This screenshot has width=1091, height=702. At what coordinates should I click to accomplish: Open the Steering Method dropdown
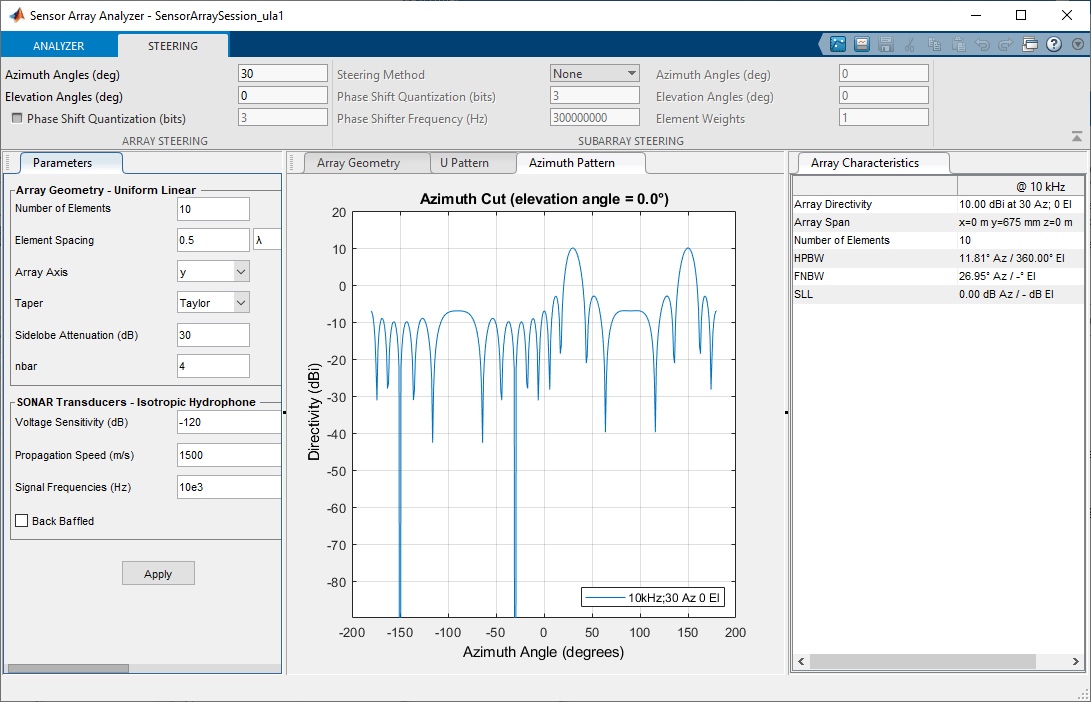point(595,74)
